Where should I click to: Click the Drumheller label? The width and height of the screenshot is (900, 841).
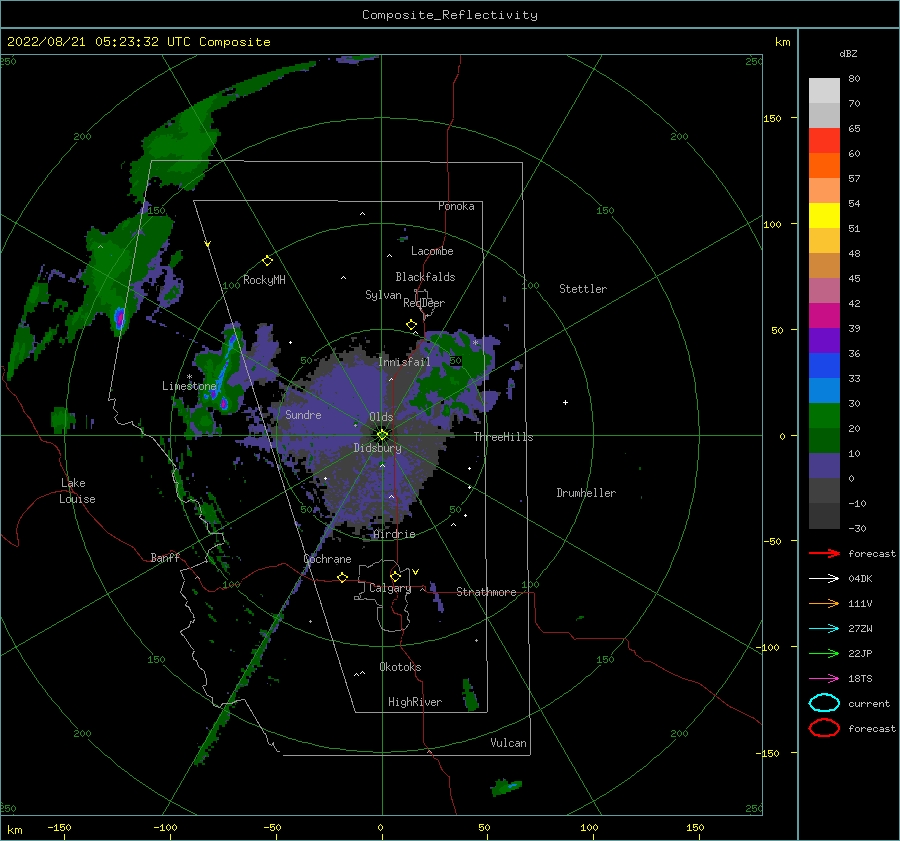pyautogui.click(x=586, y=493)
